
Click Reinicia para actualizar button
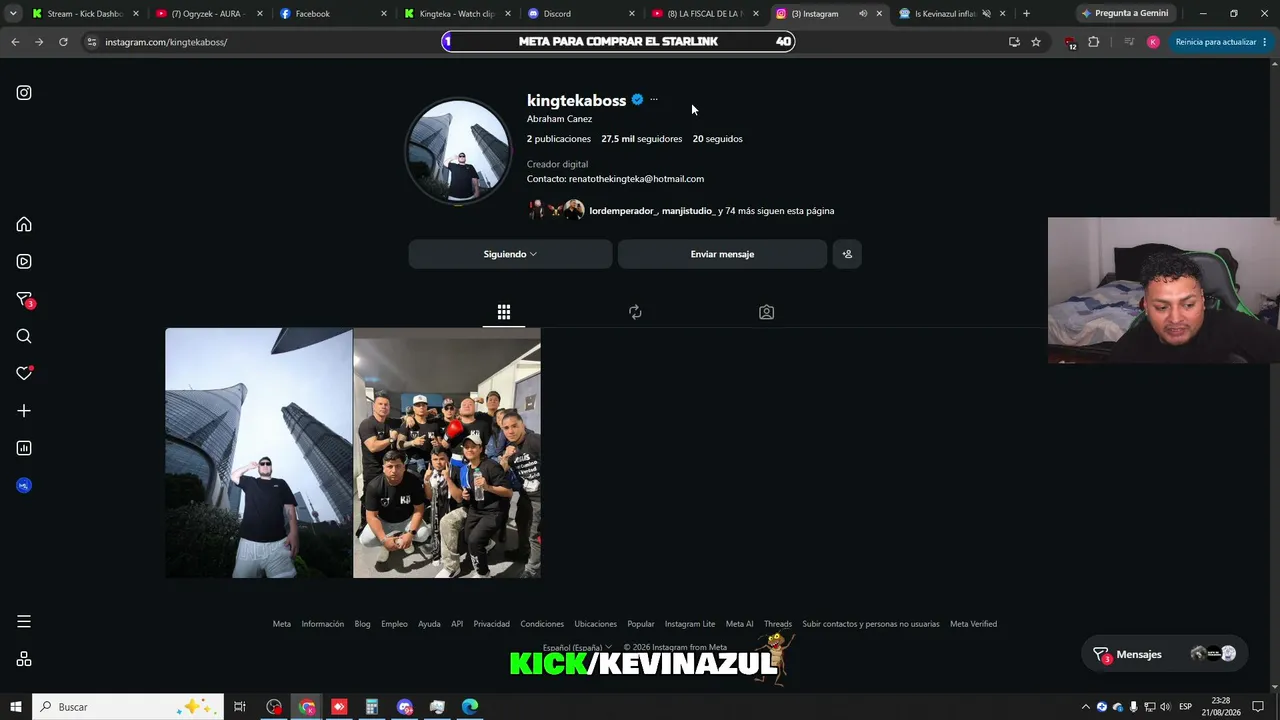click(x=1221, y=42)
